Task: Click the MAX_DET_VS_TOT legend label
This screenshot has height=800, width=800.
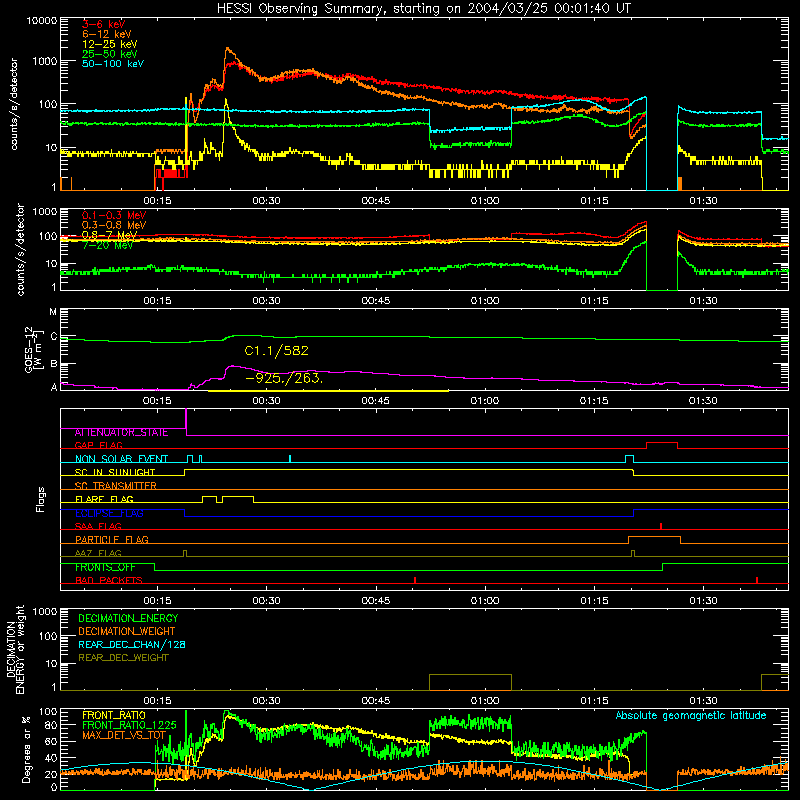Action: pos(124,735)
